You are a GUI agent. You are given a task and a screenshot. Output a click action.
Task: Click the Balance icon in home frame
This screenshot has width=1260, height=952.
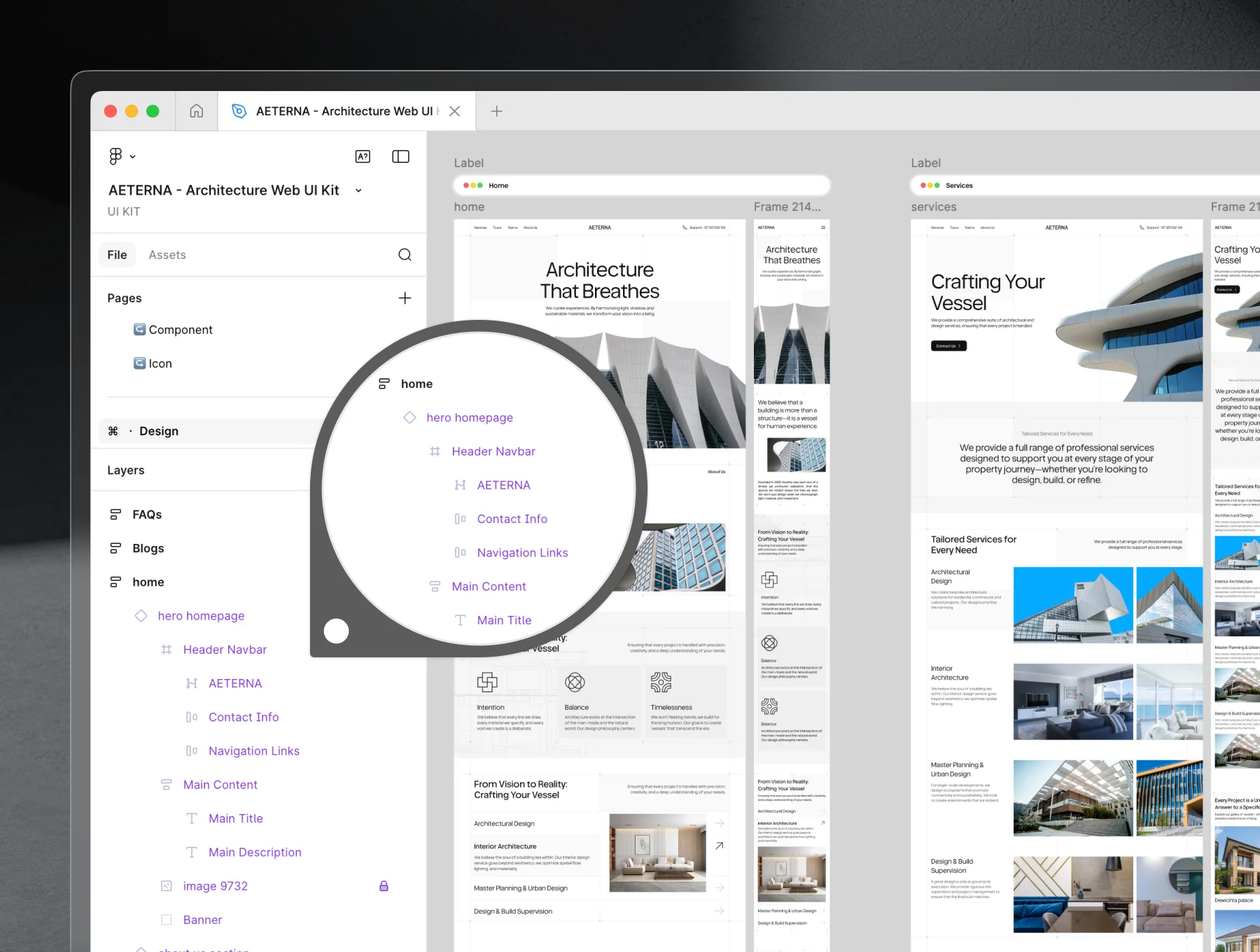click(575, 682)
